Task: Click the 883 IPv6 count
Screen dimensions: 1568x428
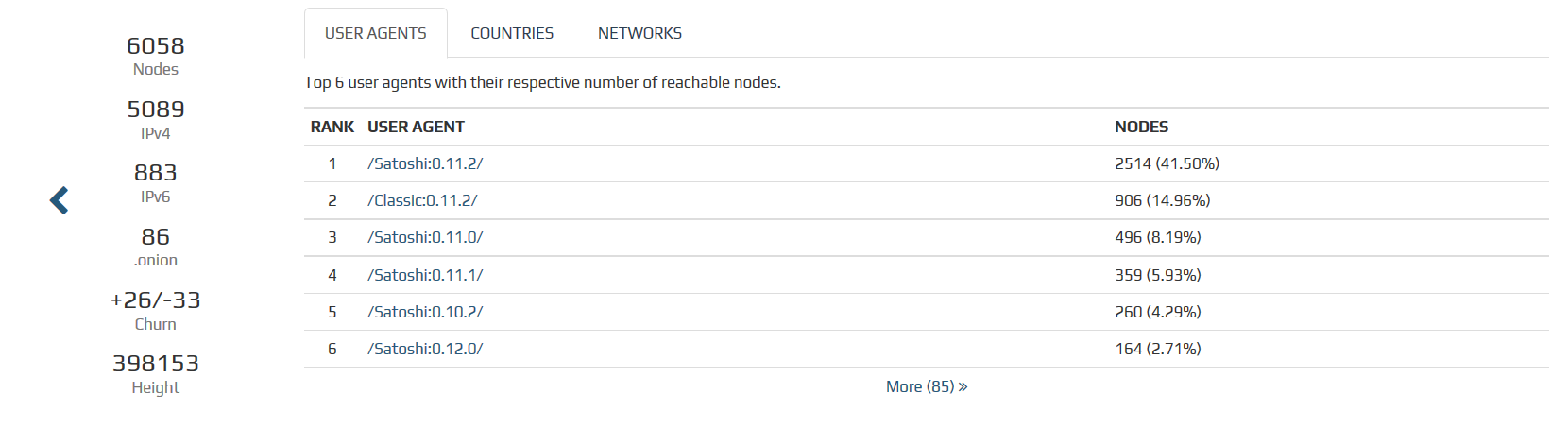Action: tap(156, 183)
